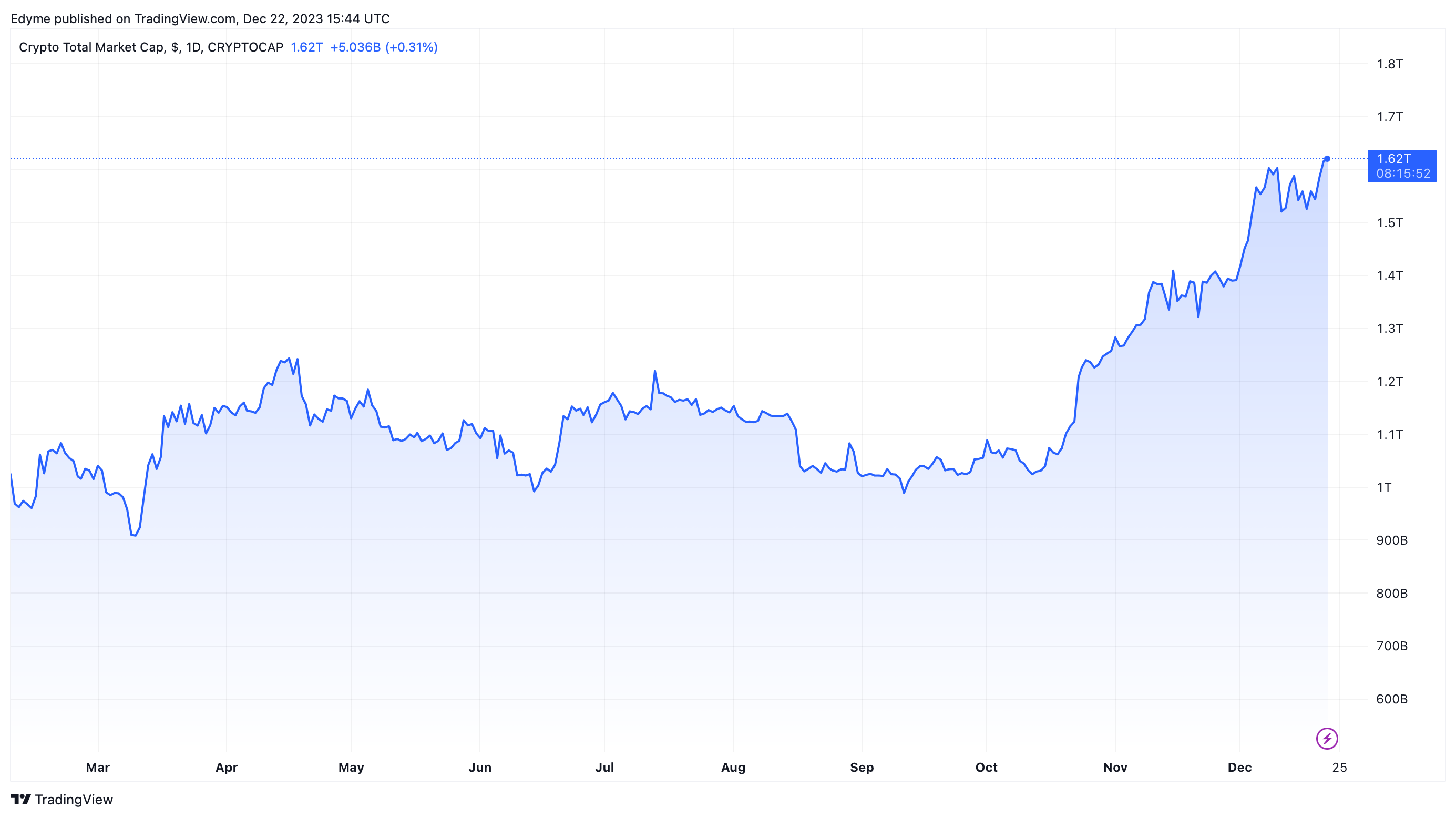Click the Jul label on time axis
The height and width of the screenshot is (818, 1456).
coord(604,767)
